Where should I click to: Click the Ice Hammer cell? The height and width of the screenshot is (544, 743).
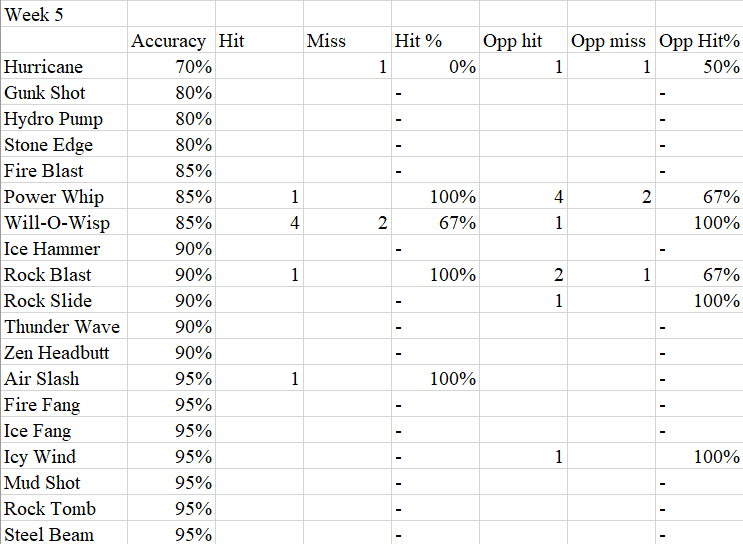coord(64,249)
